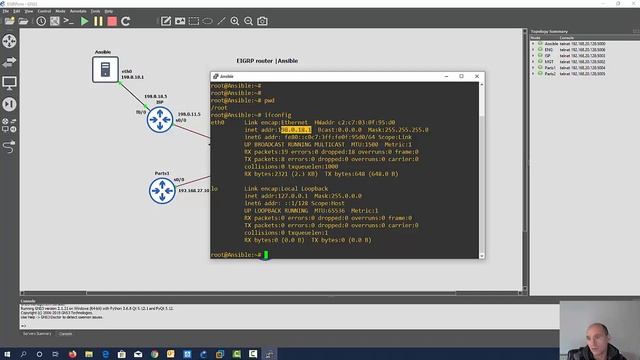Expand Ansible node in Topology Summary
This screenshot has width=640, height=360.
click(x=533, y=44)
